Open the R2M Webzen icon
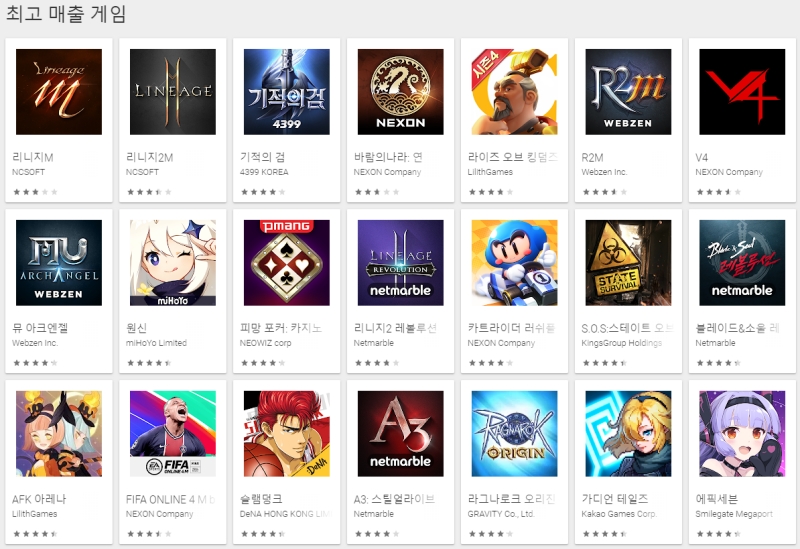 point(629,92)
